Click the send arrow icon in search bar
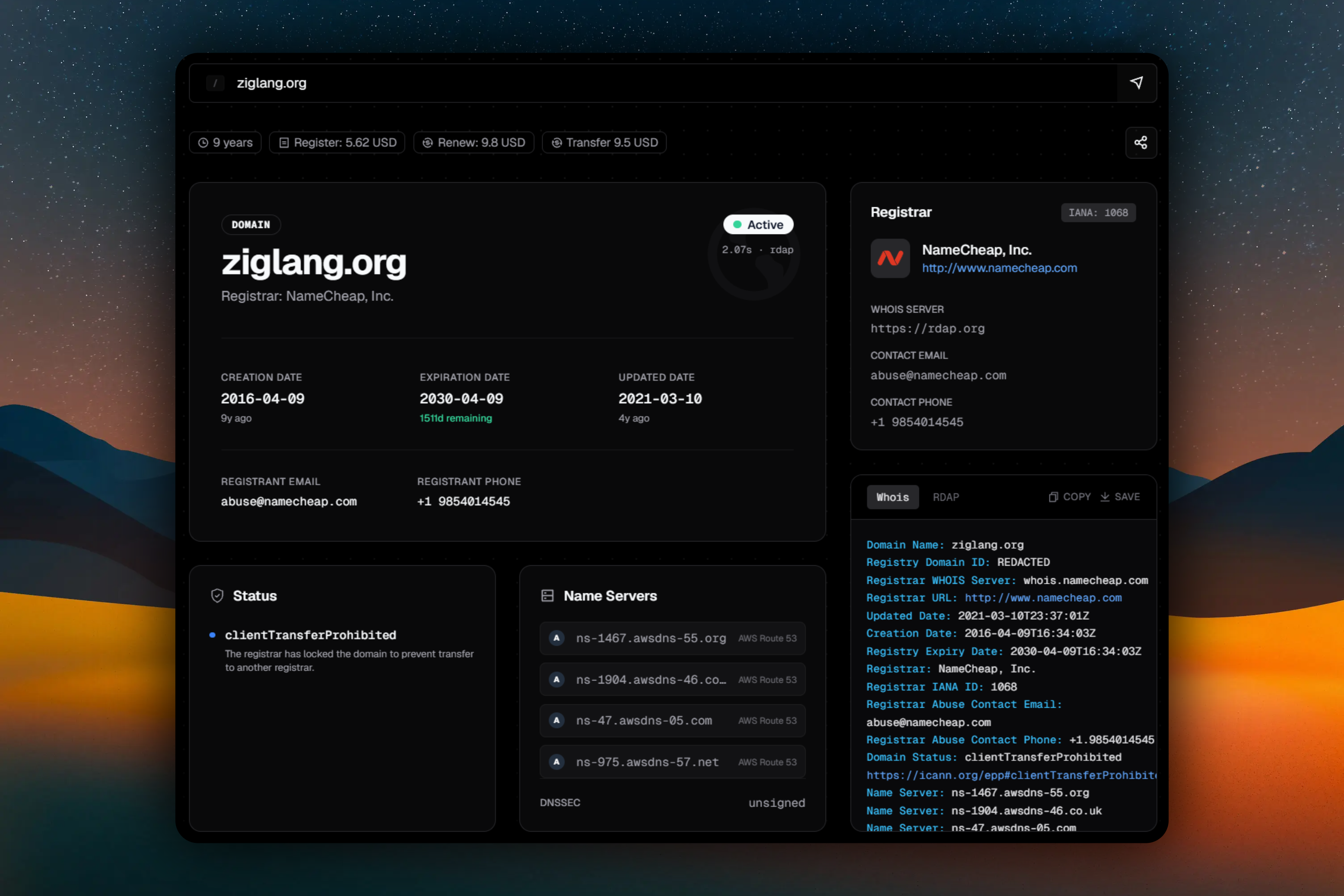Viewport: 1344px width, 896px height. (x=1137, y=83)
